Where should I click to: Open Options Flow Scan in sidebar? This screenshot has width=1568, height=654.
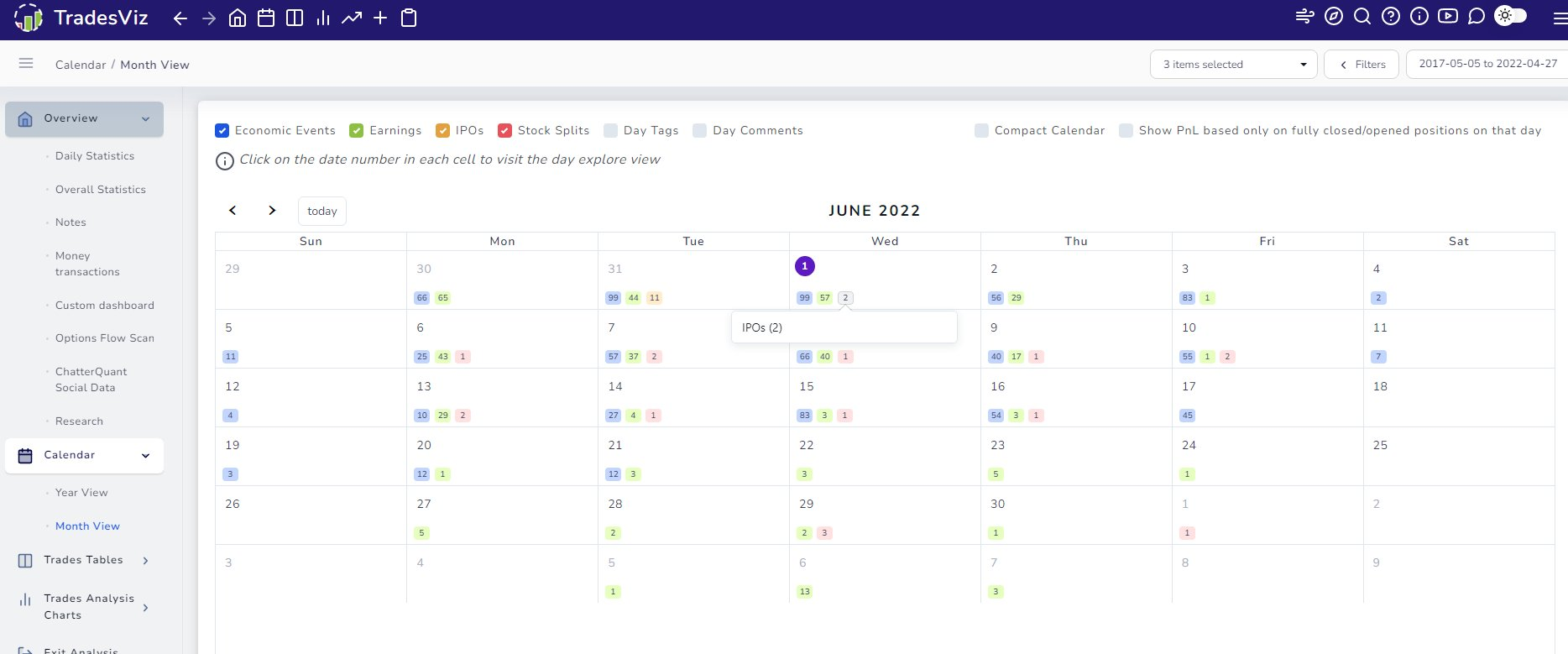point(105,338)
